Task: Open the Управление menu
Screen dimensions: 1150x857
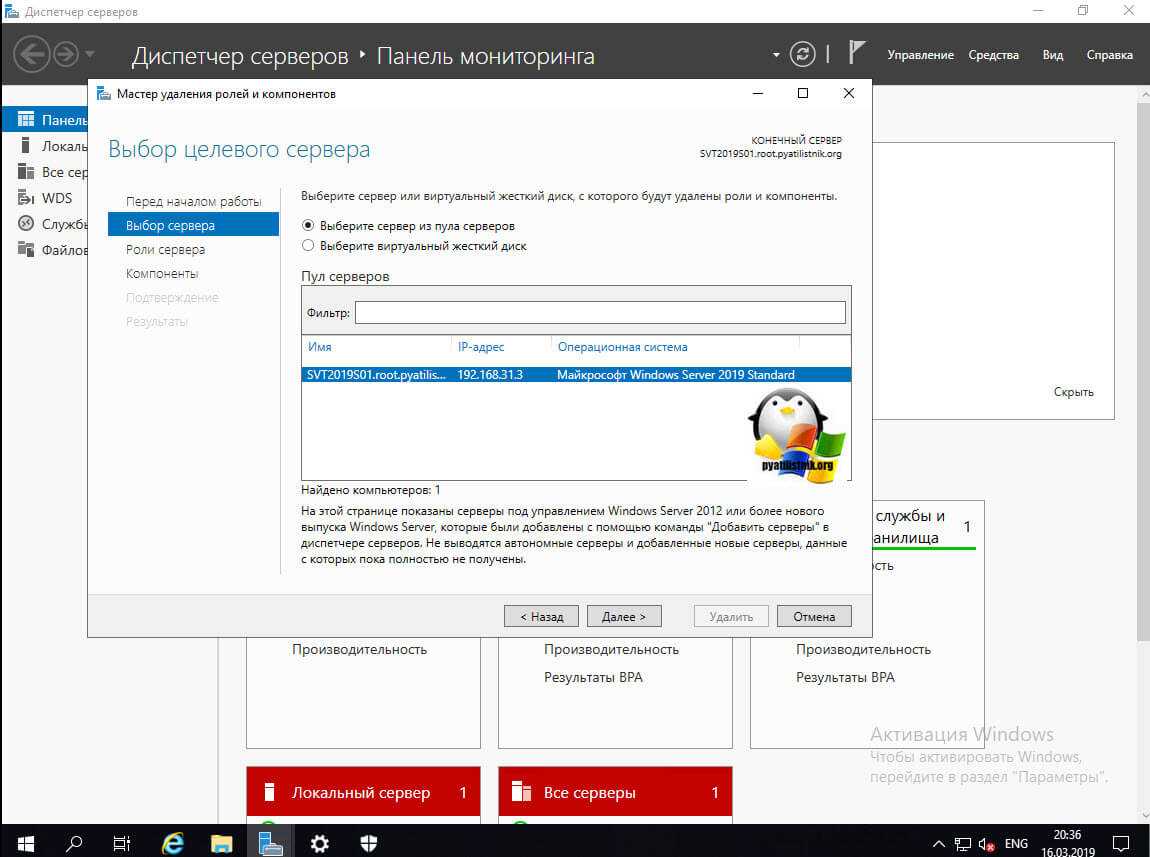Action: click(920, 55)
